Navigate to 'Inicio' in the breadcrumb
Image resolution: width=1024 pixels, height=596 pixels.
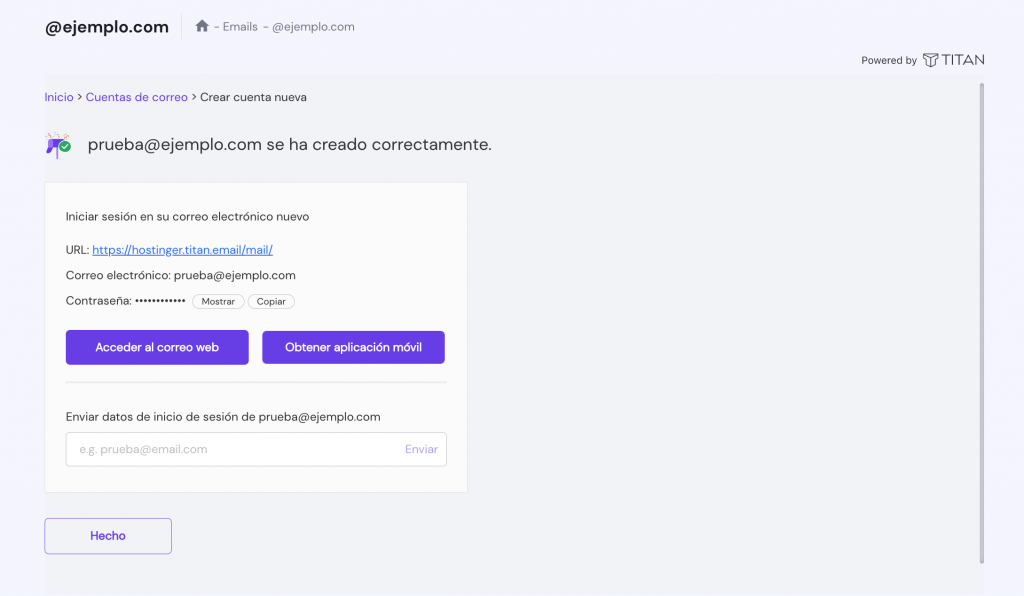point(58,97)
